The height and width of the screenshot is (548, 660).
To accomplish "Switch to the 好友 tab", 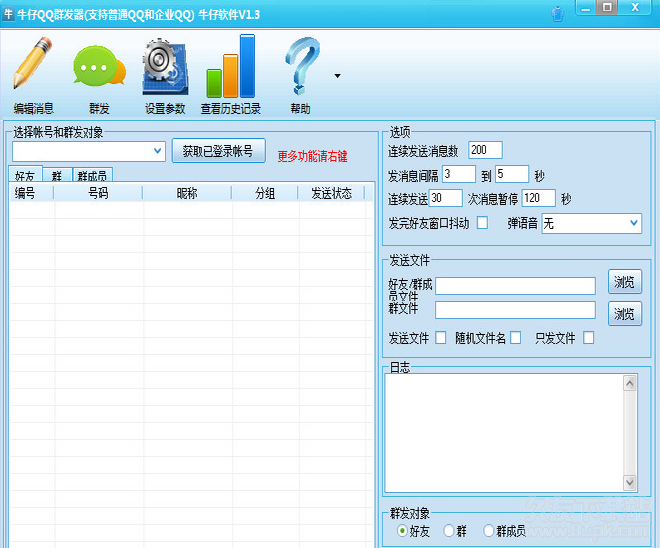I will (25, 174).
